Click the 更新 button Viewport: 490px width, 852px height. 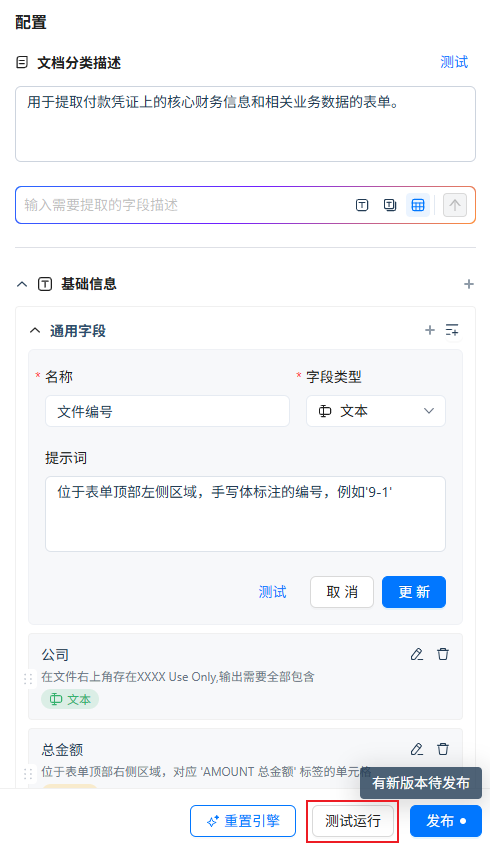coord(414,592)
